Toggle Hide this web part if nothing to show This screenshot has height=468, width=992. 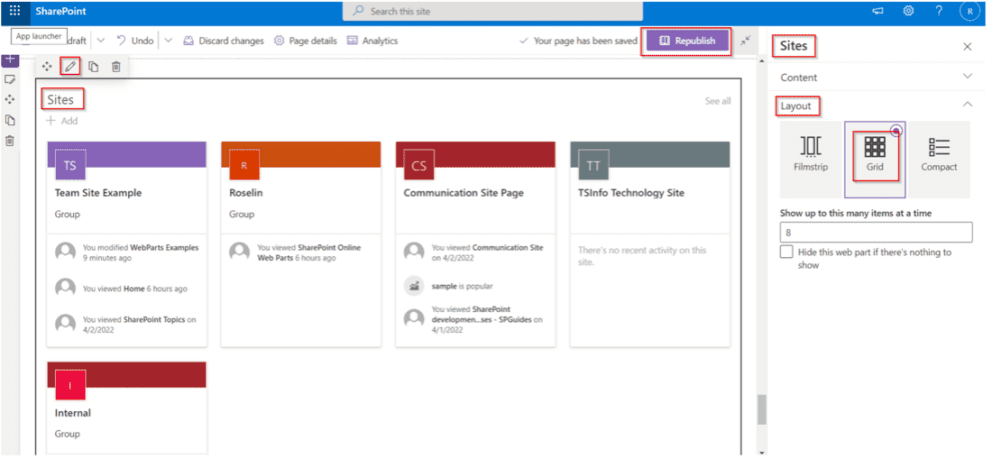(786, 252)
